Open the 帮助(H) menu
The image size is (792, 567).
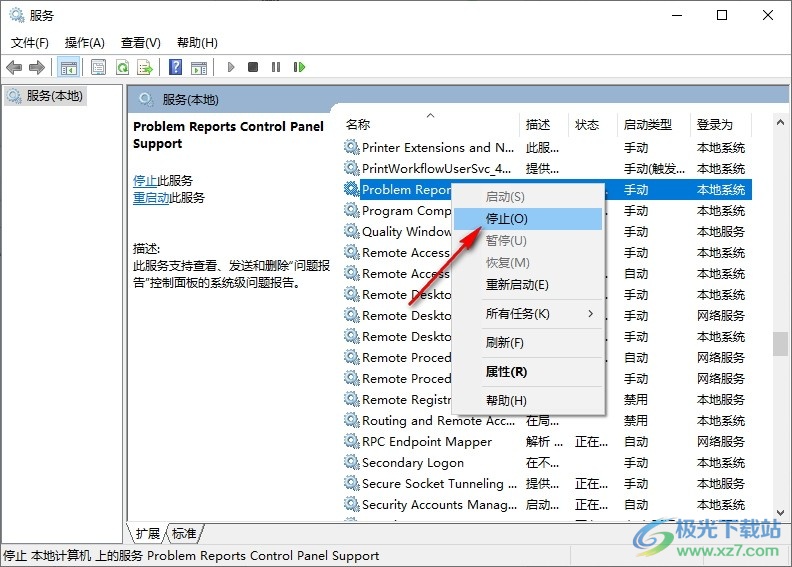[x=197, y=43]
